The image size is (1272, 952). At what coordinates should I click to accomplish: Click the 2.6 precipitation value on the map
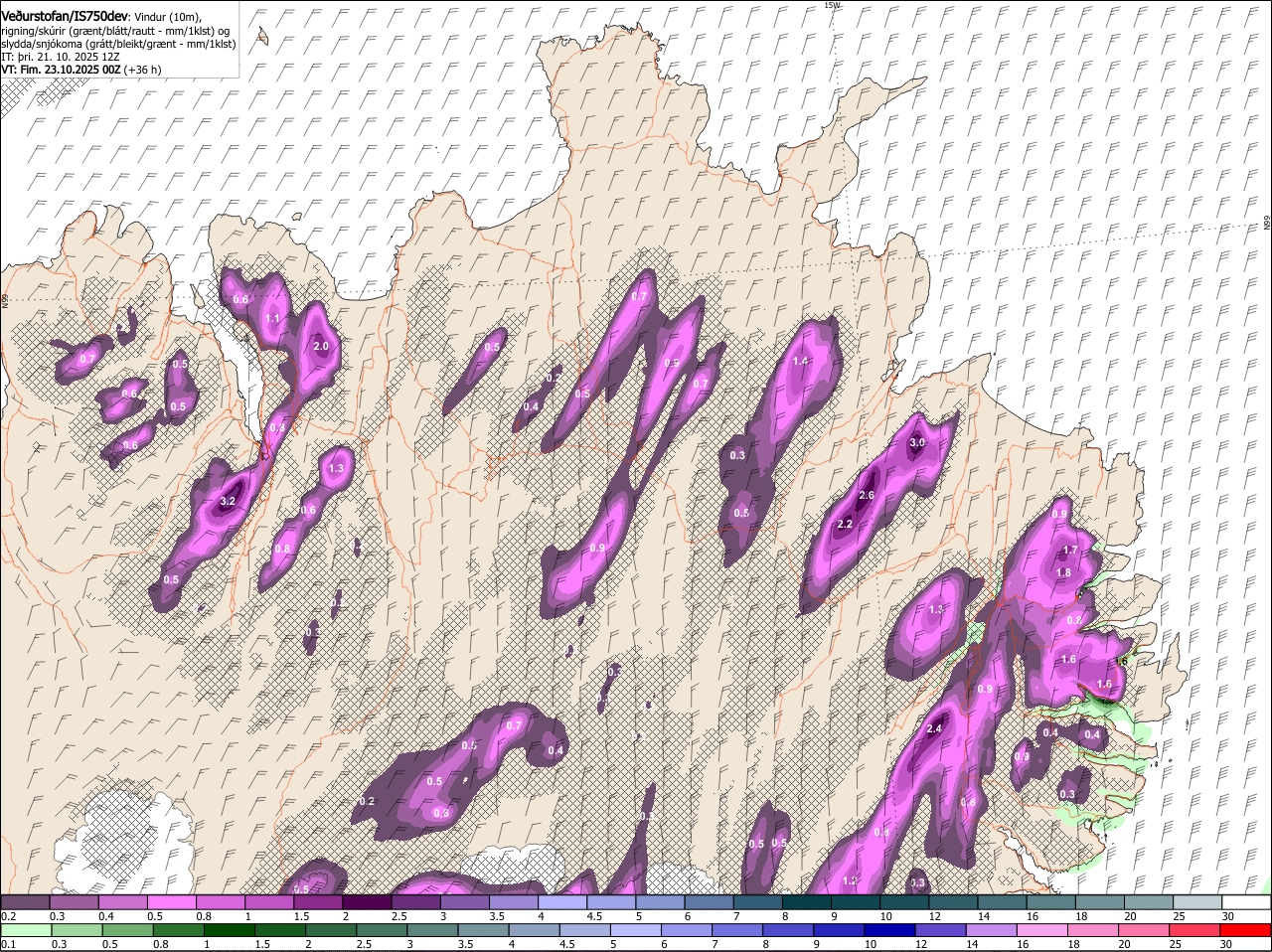(x=866, y=496)
